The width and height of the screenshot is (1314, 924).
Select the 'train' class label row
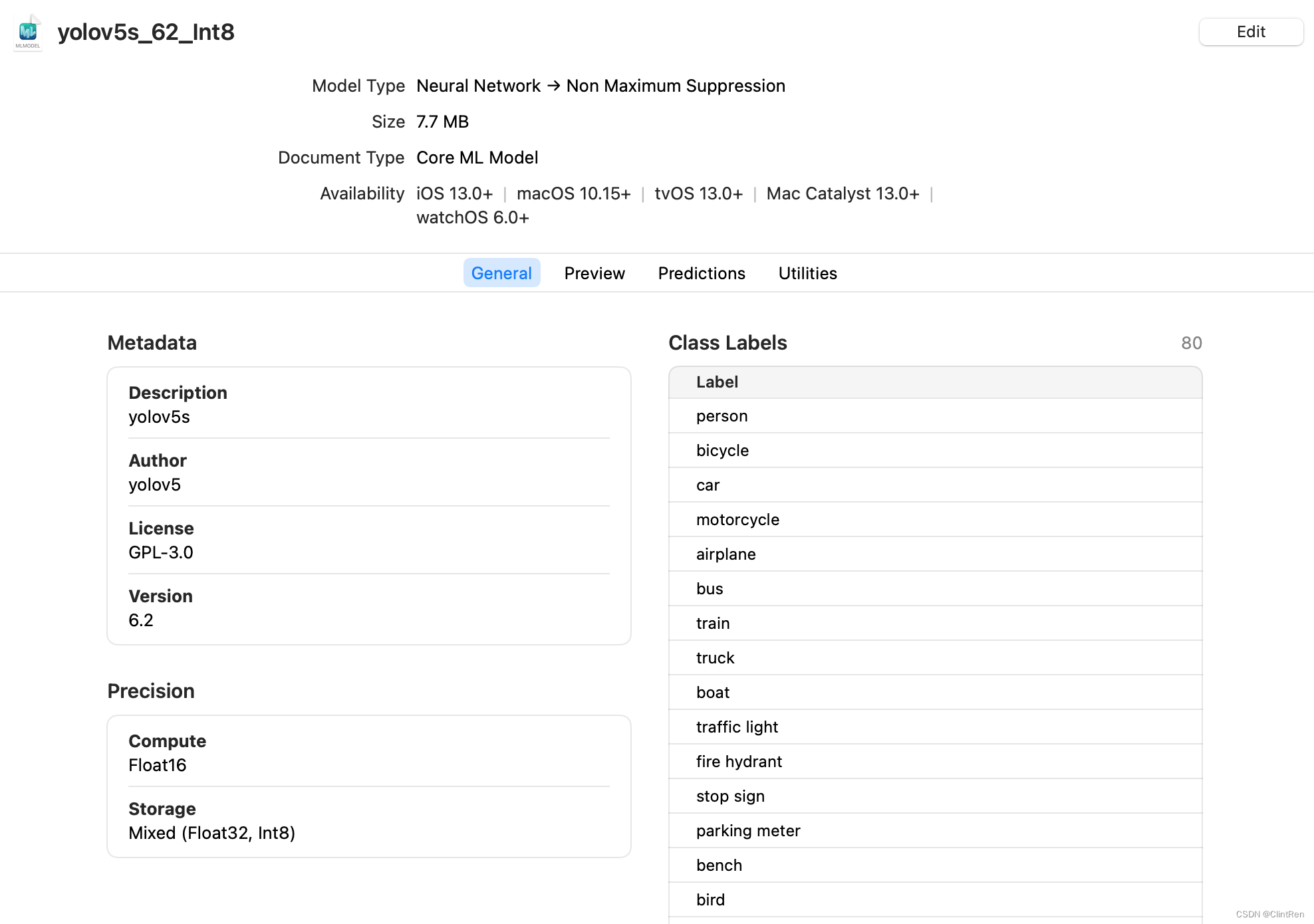(x=935, y=624)
